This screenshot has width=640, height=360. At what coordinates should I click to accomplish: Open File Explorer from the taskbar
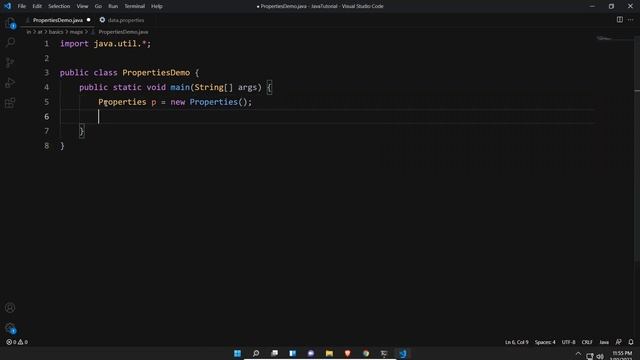[x=329, y=353]
